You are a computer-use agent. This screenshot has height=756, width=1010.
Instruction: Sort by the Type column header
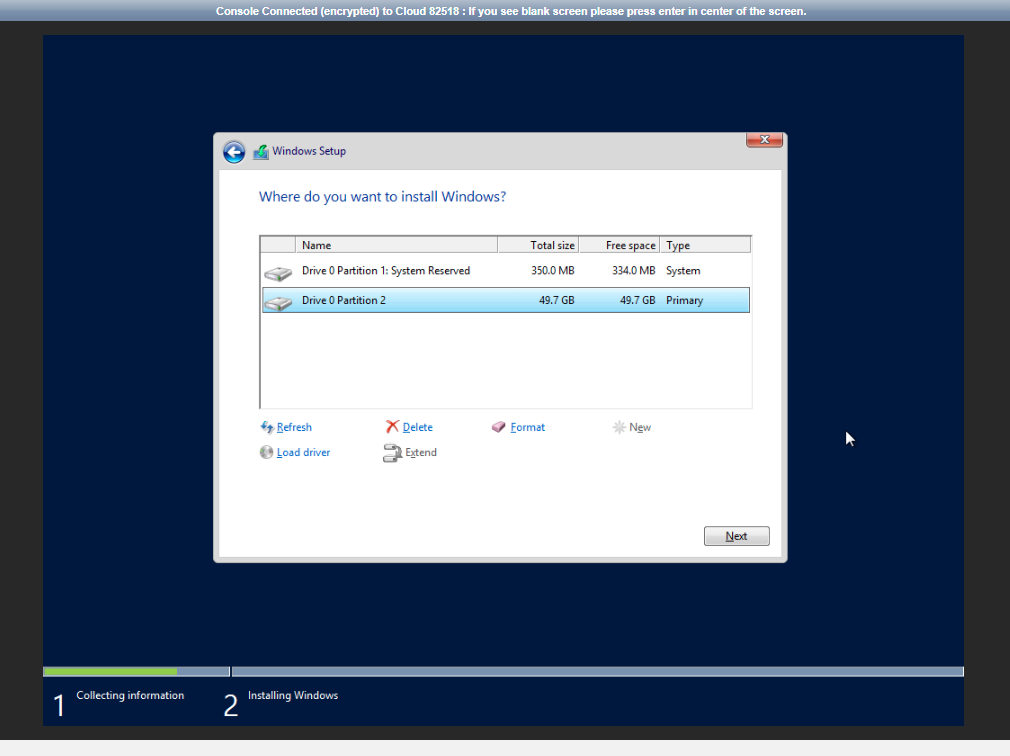pyautogui.click(x=705, y=245)
